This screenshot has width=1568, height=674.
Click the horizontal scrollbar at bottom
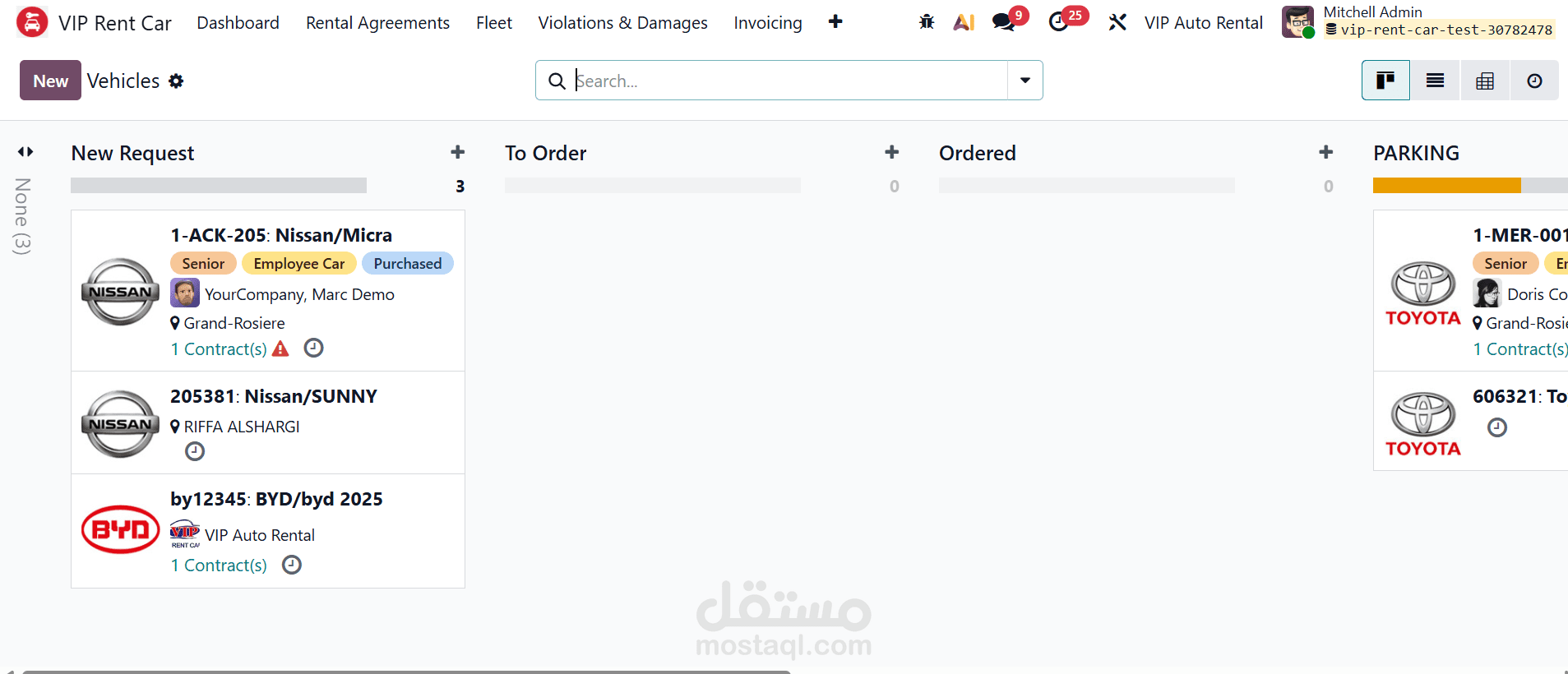point(406,672)
